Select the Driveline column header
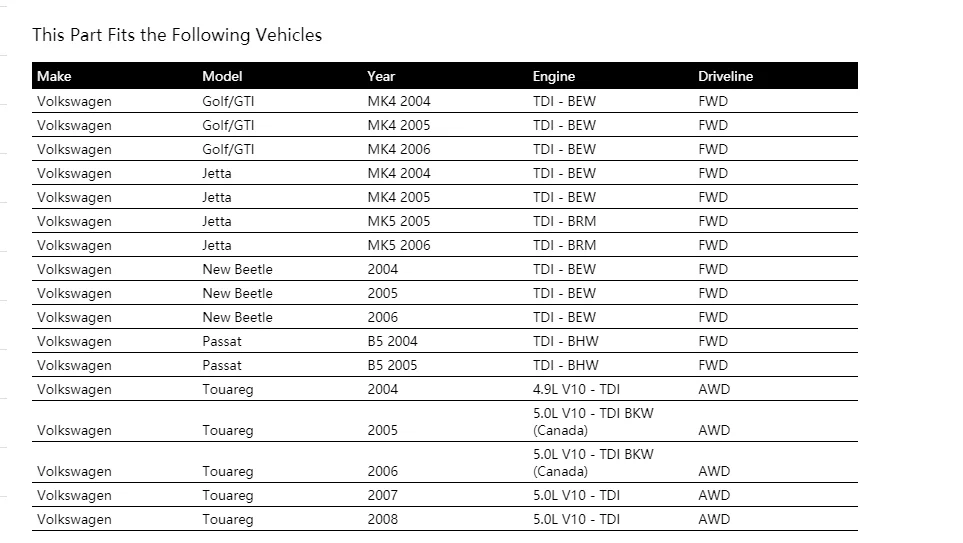 [725, 76]
